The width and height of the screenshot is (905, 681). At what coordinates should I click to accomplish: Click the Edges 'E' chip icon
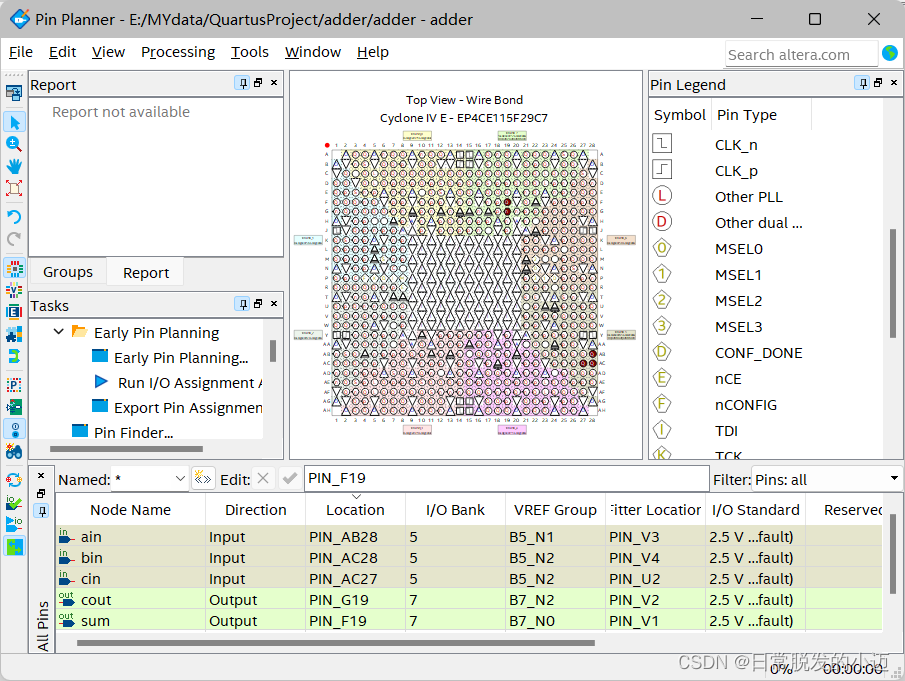tap(14, 312)
